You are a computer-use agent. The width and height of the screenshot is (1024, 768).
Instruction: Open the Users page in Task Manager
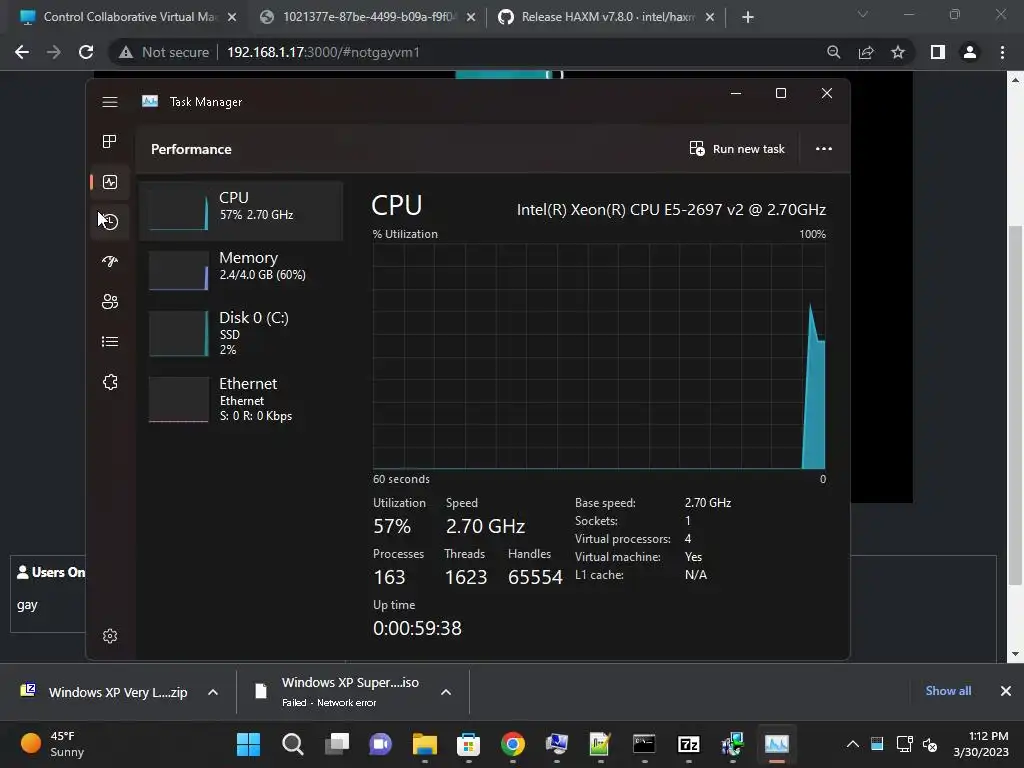[x=110, y=302]
